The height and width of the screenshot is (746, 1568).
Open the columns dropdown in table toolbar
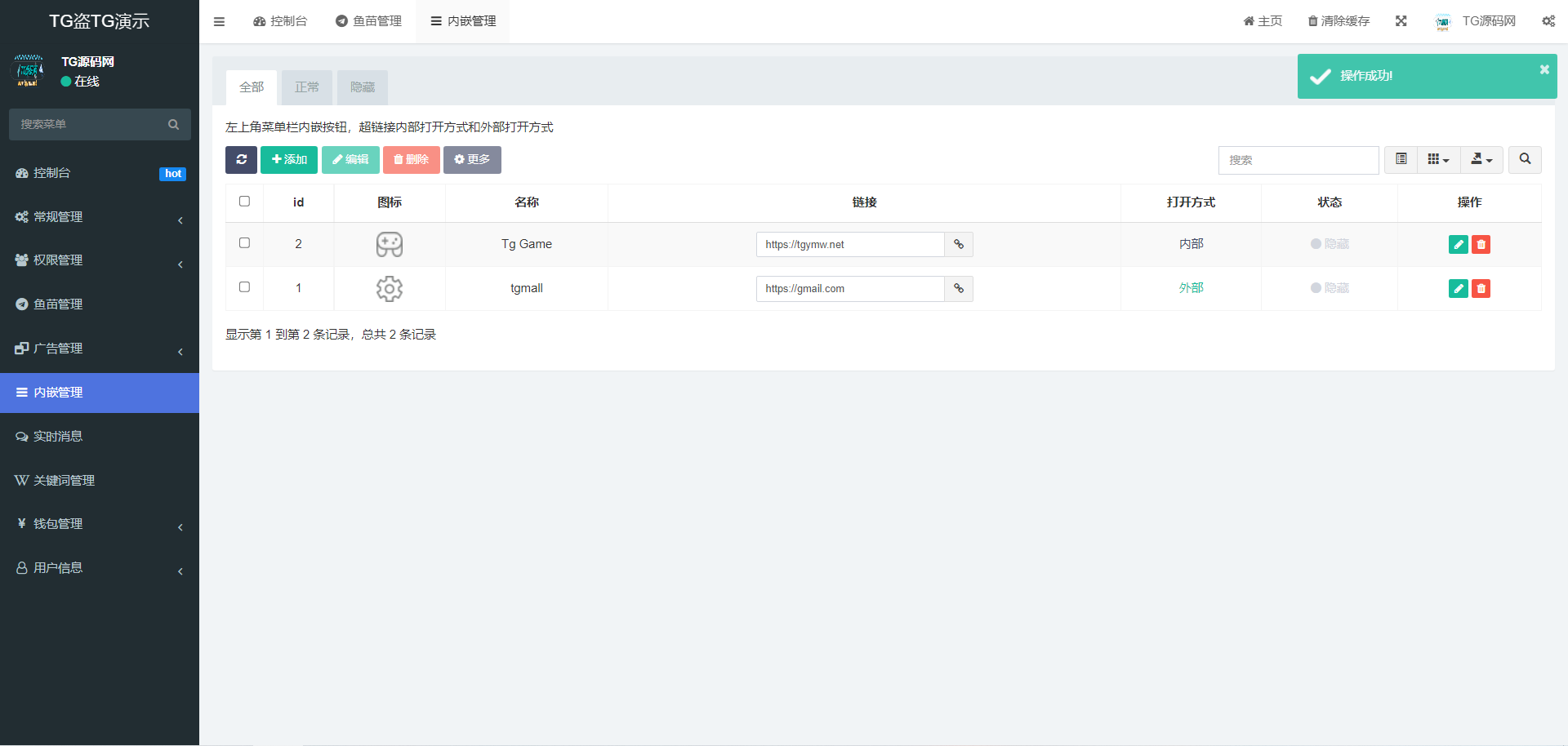coord(1438,160)
